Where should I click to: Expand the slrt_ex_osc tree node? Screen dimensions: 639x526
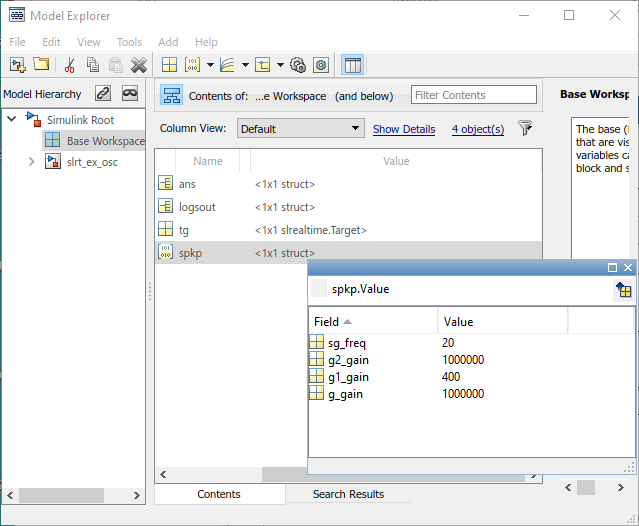tap(33, 162)
